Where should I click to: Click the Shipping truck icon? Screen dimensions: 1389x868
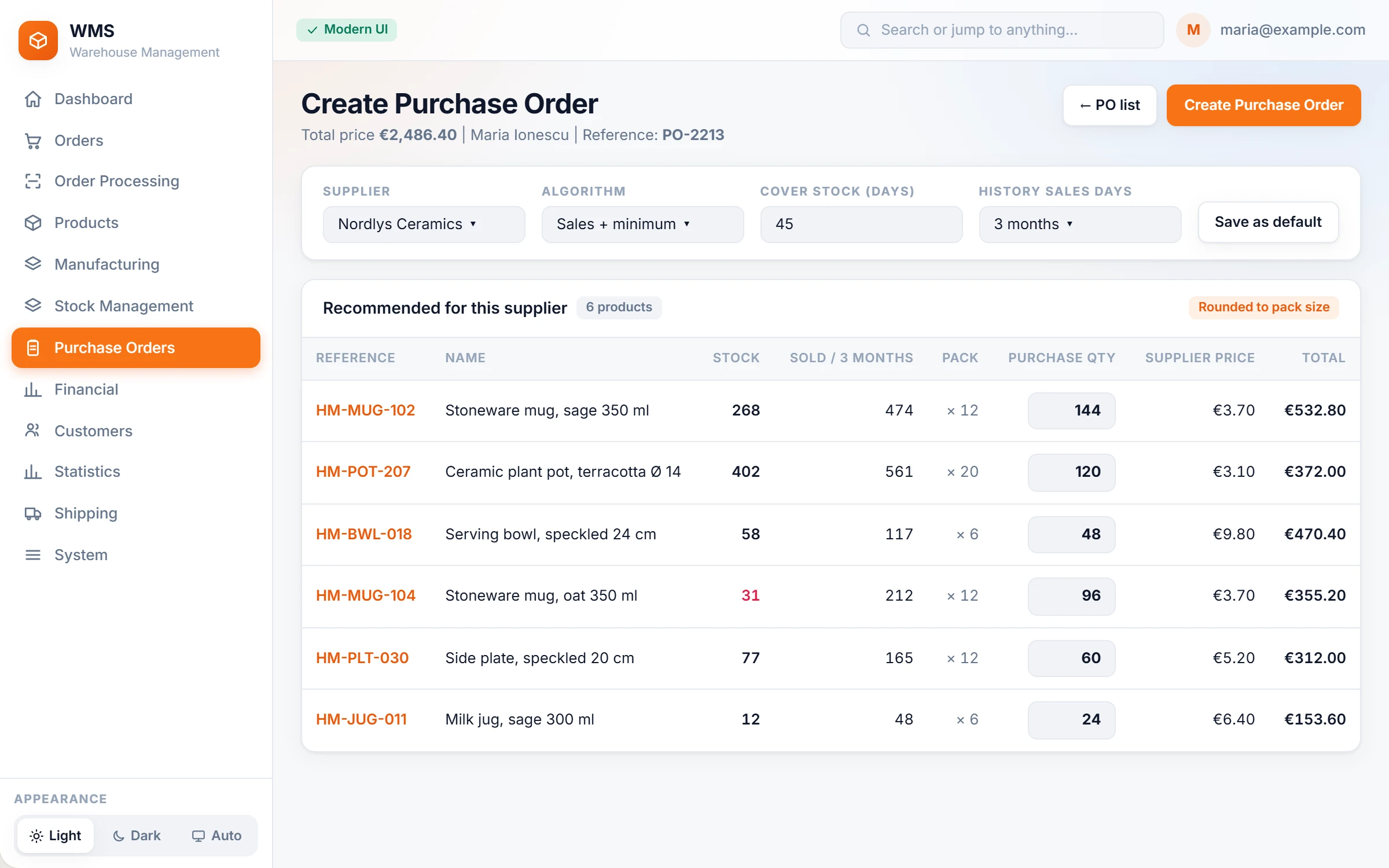(33, 513)
